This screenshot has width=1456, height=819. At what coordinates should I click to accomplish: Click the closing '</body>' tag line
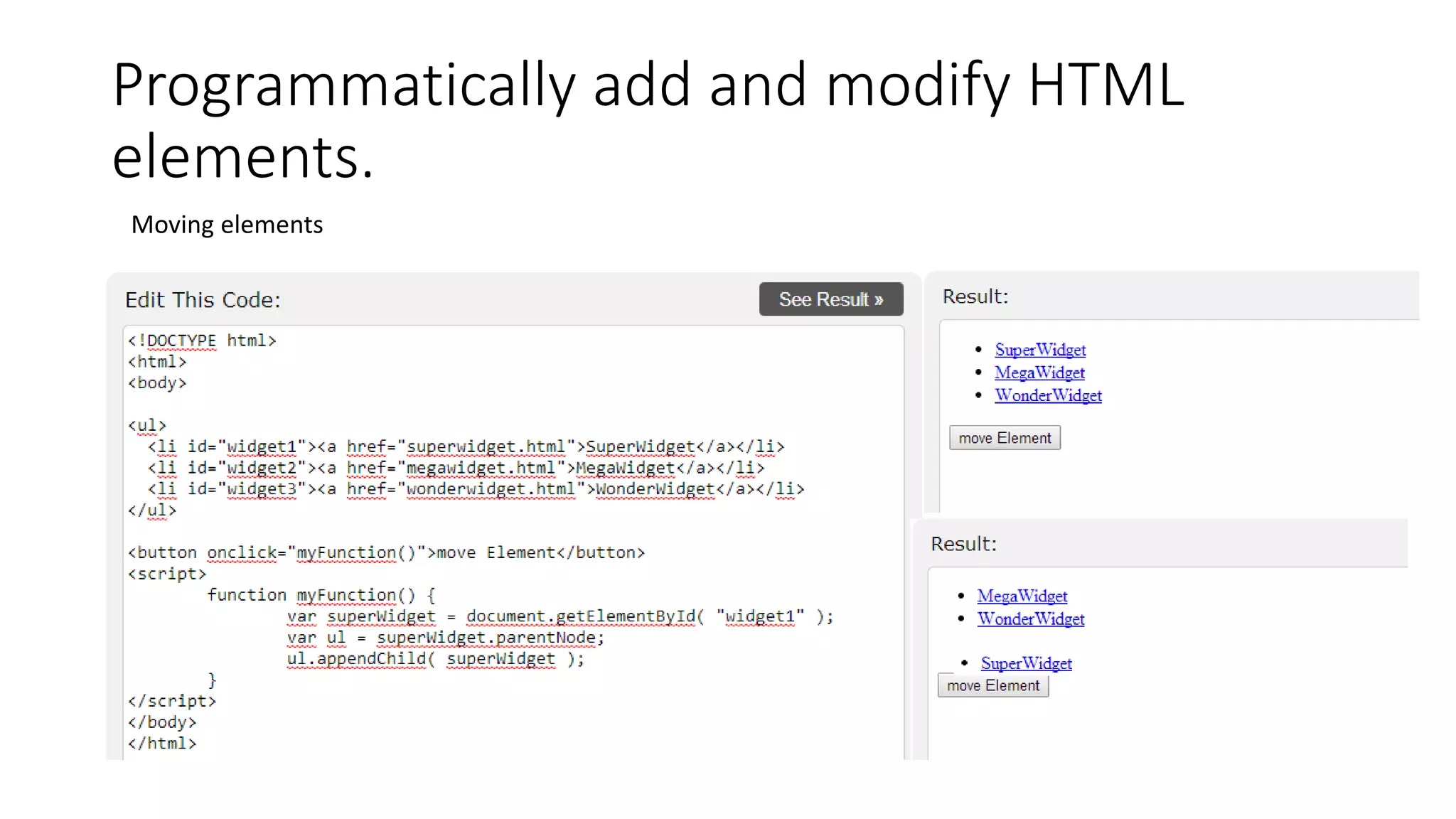pyautogui.click(x=162, y=722)
